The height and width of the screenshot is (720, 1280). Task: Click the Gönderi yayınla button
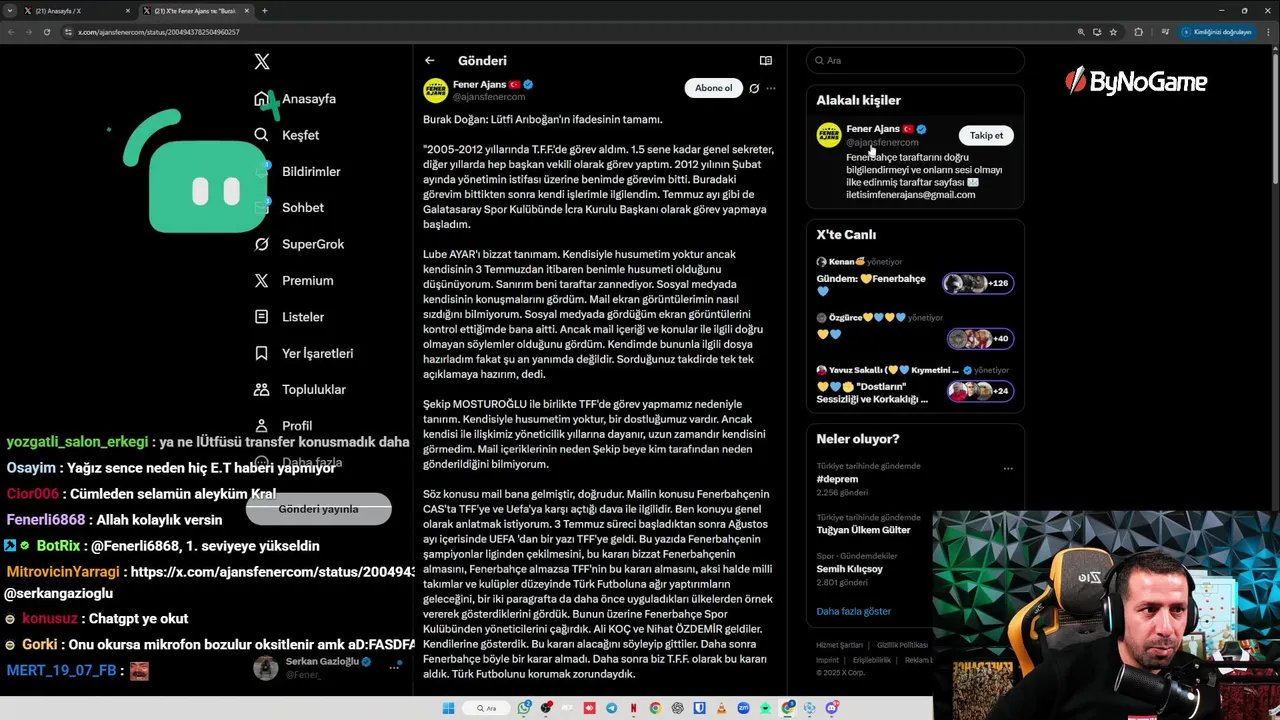click(x=318, y=509)
